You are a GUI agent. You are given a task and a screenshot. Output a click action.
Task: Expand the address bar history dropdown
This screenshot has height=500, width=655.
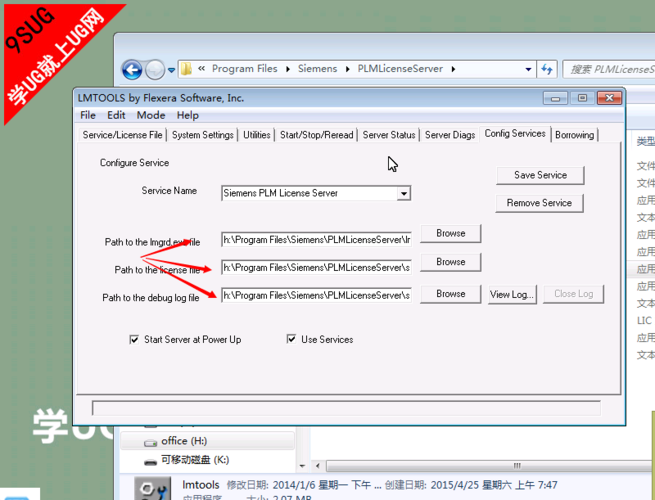(x=528, y=69)
